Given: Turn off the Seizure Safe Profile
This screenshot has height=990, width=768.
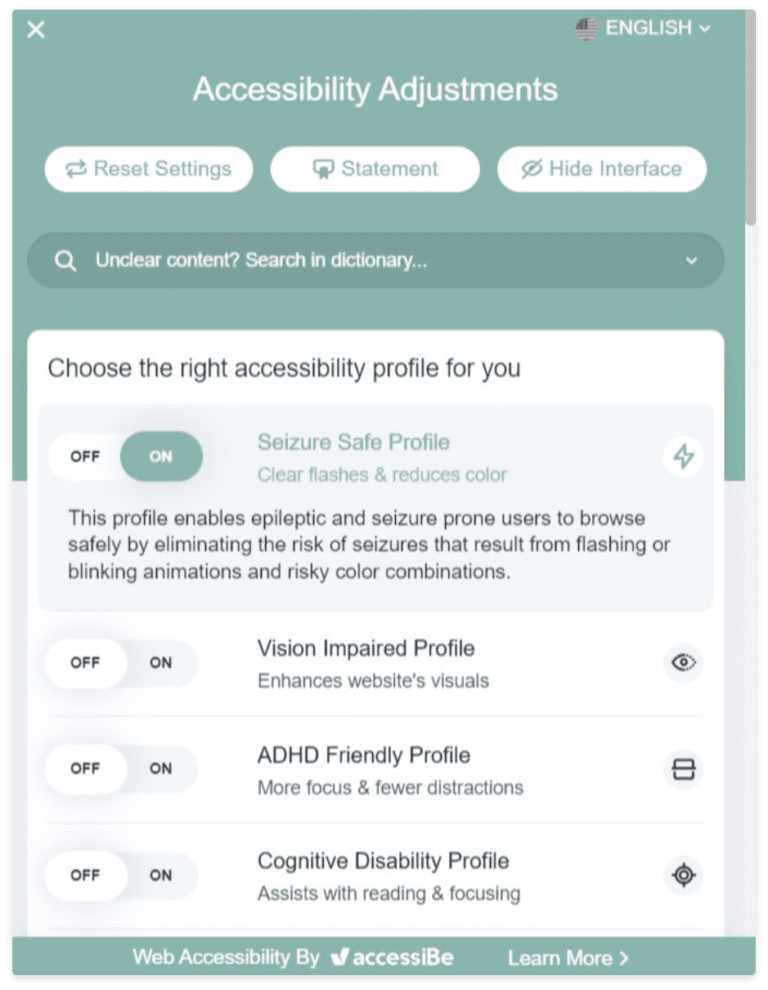Looking at the screenshot, I should (85, 457).
